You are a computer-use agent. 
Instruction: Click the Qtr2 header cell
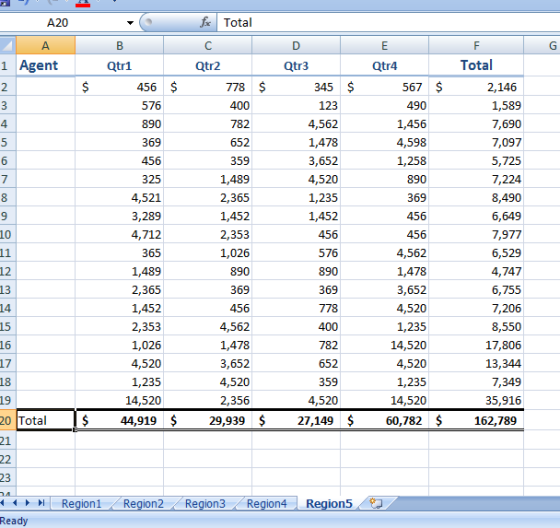[x=208, y=65]
